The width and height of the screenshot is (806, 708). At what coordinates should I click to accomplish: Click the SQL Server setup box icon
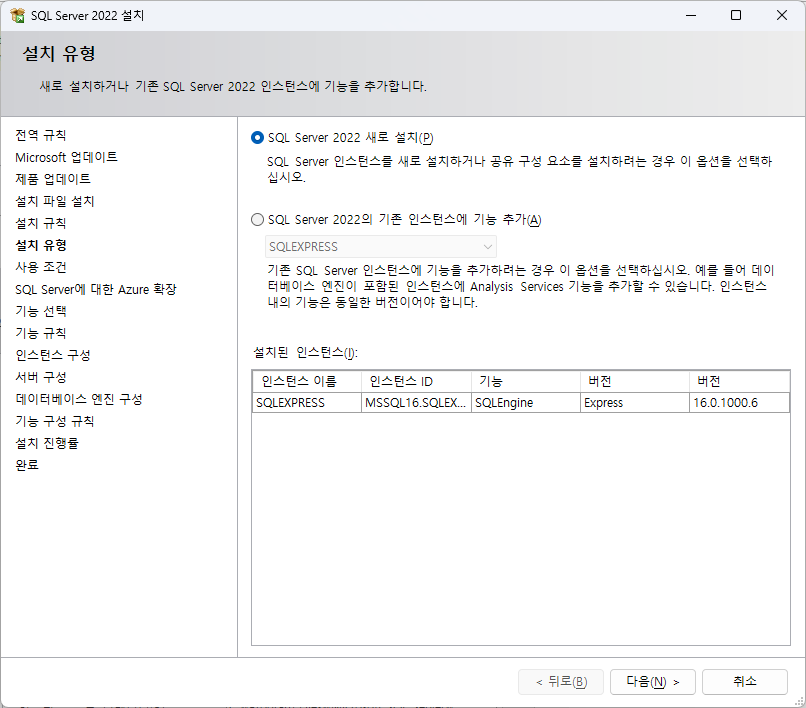coord(17,15)
